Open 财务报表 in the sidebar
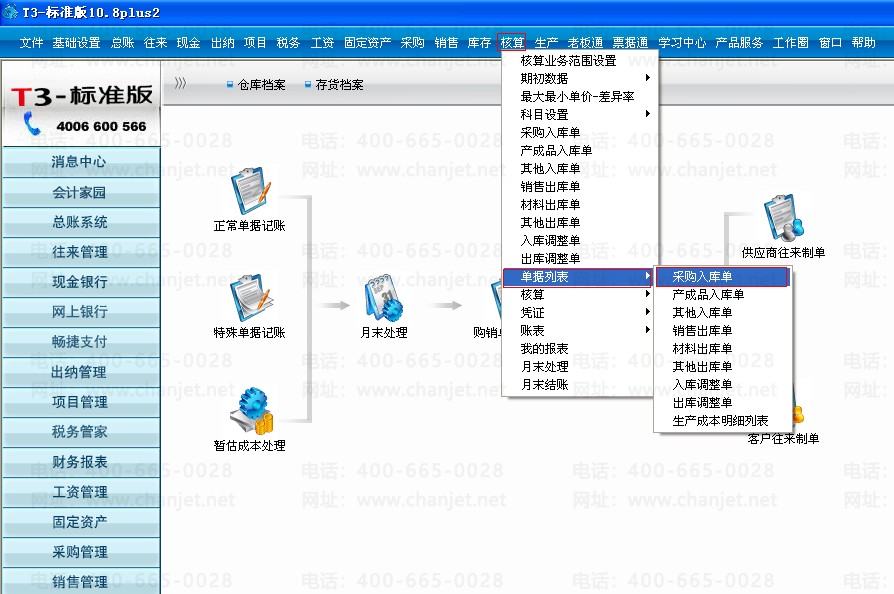The width and height of the screenshot is (894, 594). coord(81,462)
